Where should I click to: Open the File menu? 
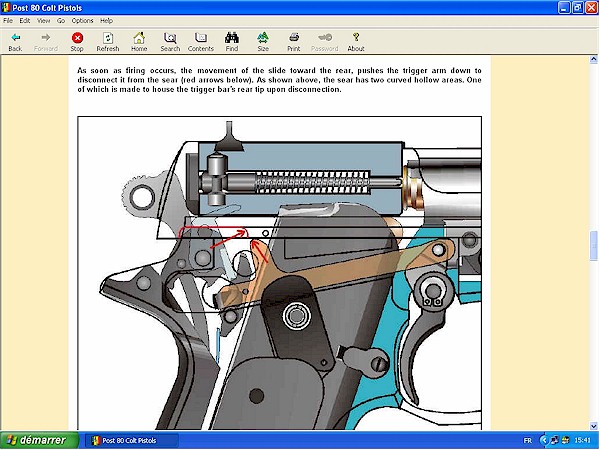point(8,21)
